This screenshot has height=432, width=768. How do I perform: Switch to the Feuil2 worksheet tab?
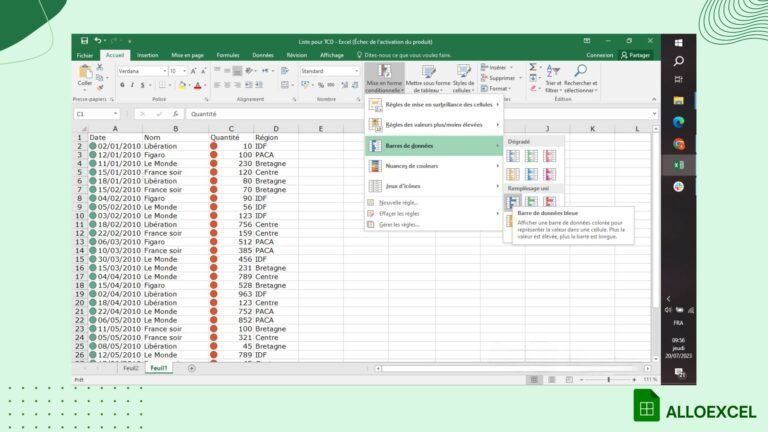click(x=130, y=368)
